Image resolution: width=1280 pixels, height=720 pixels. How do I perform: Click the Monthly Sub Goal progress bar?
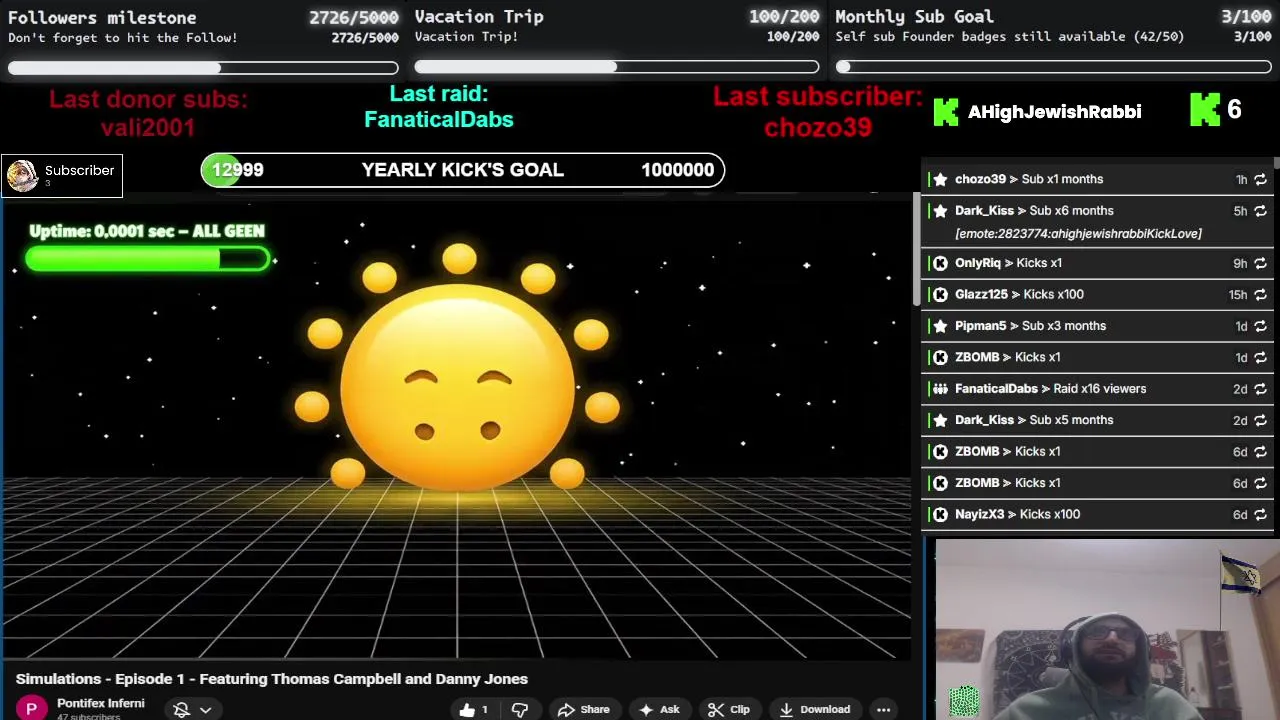[1053, 67]
